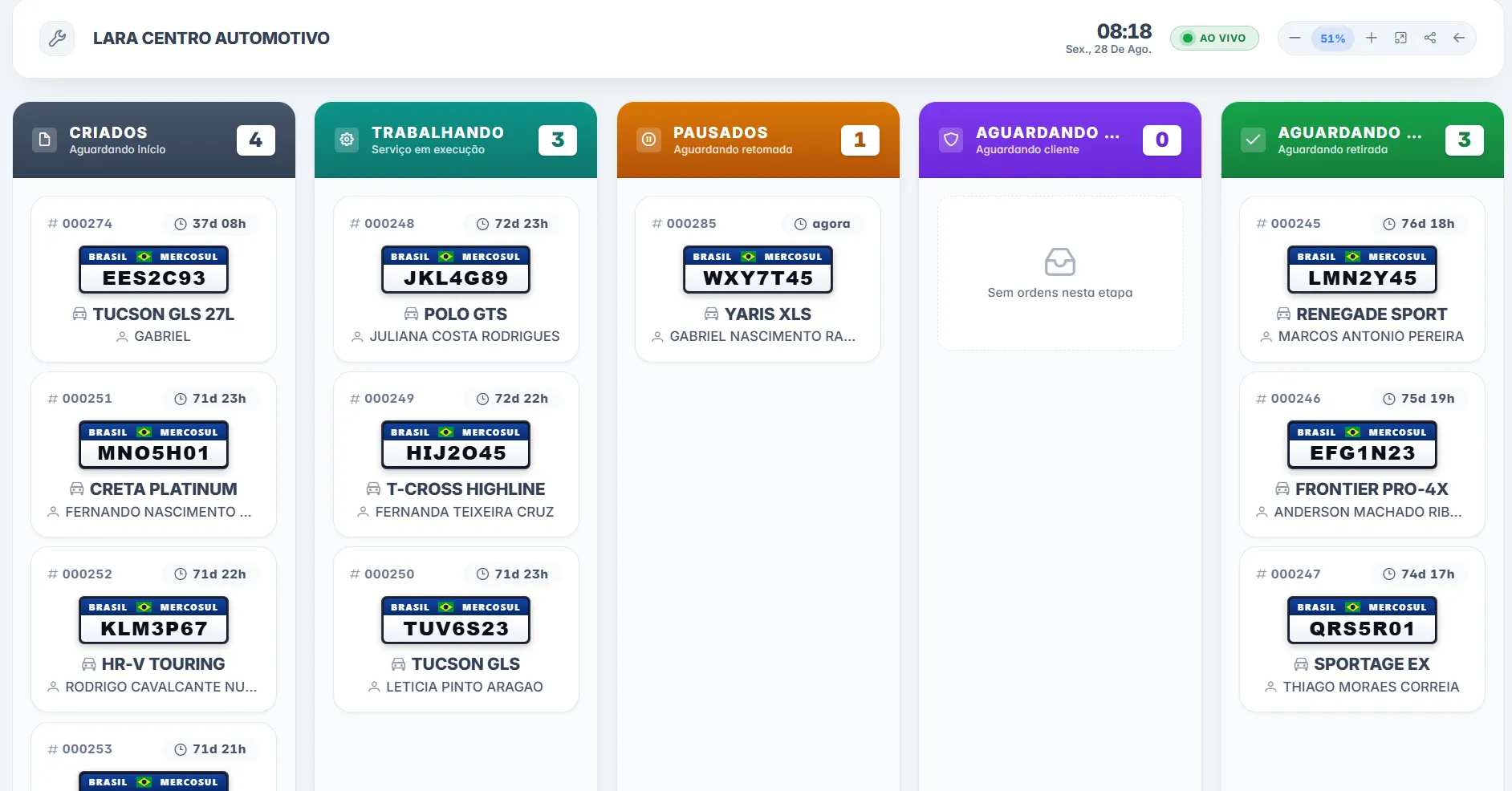Open order #000246 number
1512x791 pixels.
1289,399
